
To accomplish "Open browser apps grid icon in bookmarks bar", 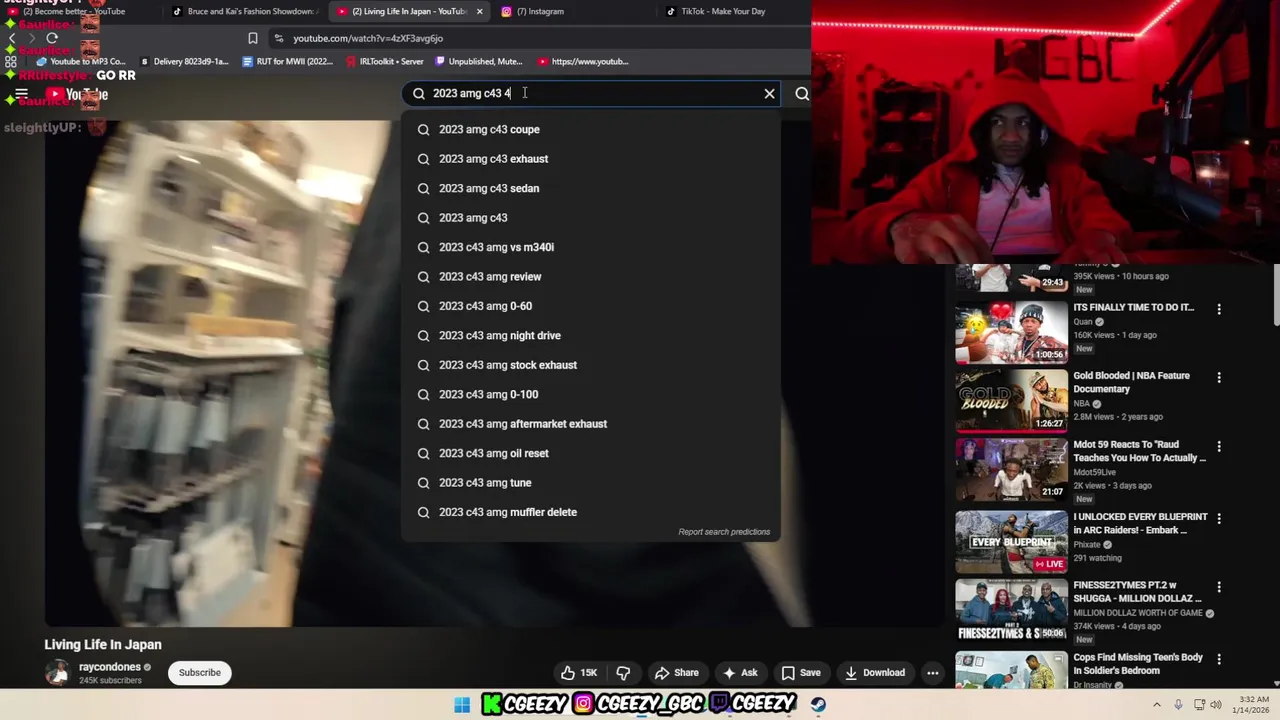I will click(x=11, y=61).
